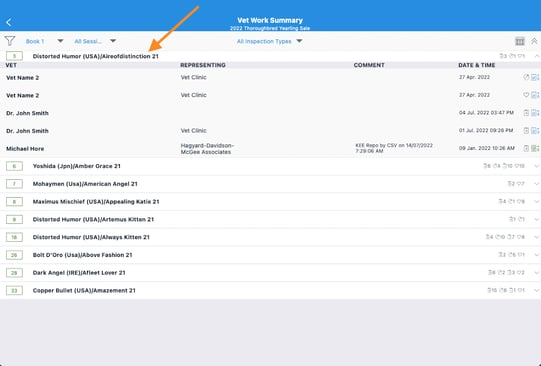Collapse the Distorted Humor/Aireofdistinction 21 row chevron
The height and width of the screenshot is (366, 541).
(x=537, y=56)
